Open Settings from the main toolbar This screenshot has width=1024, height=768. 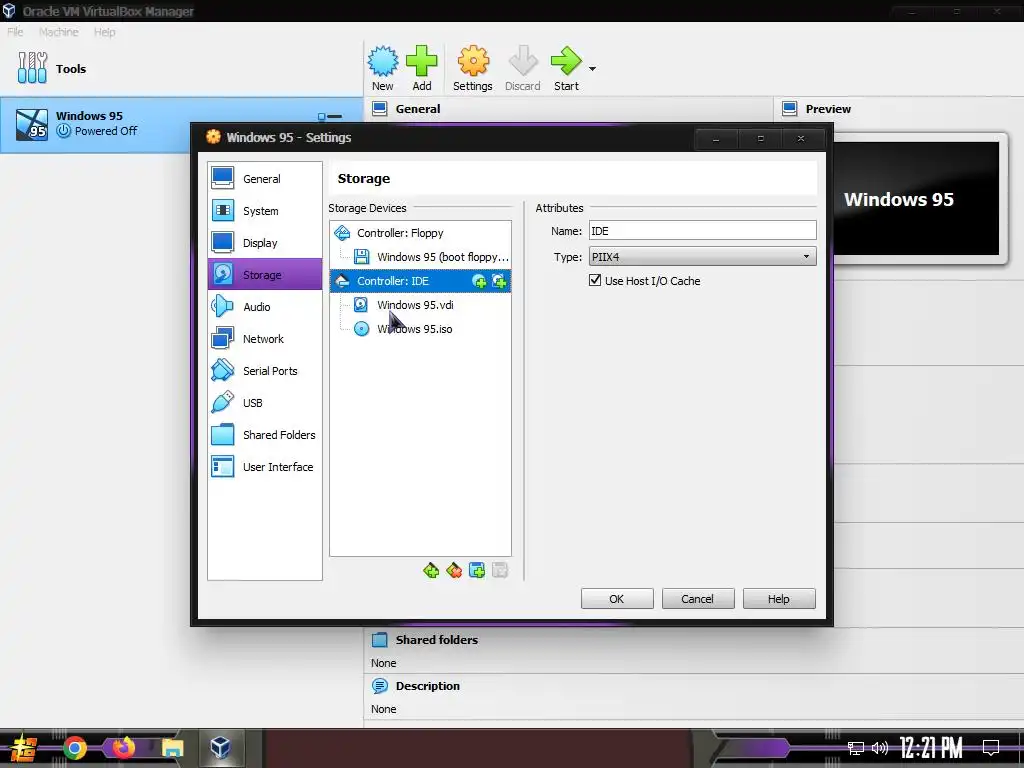pyautogui.click(x=473, y=68)
